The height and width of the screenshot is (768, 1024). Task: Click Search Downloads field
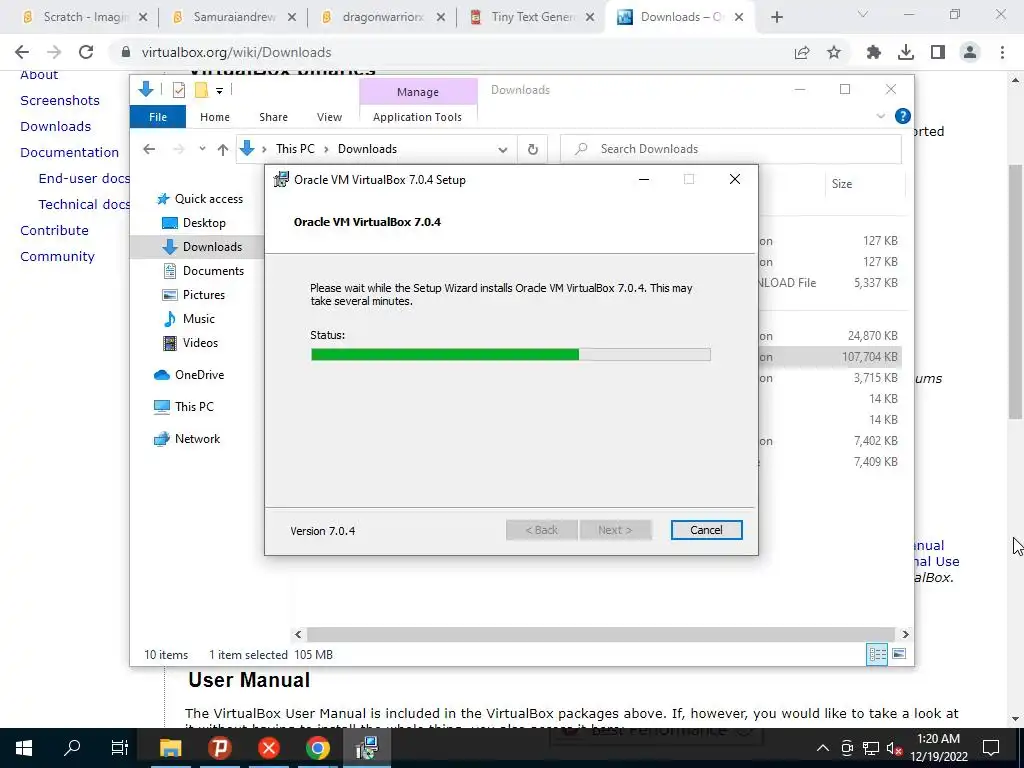coord(731,149)
